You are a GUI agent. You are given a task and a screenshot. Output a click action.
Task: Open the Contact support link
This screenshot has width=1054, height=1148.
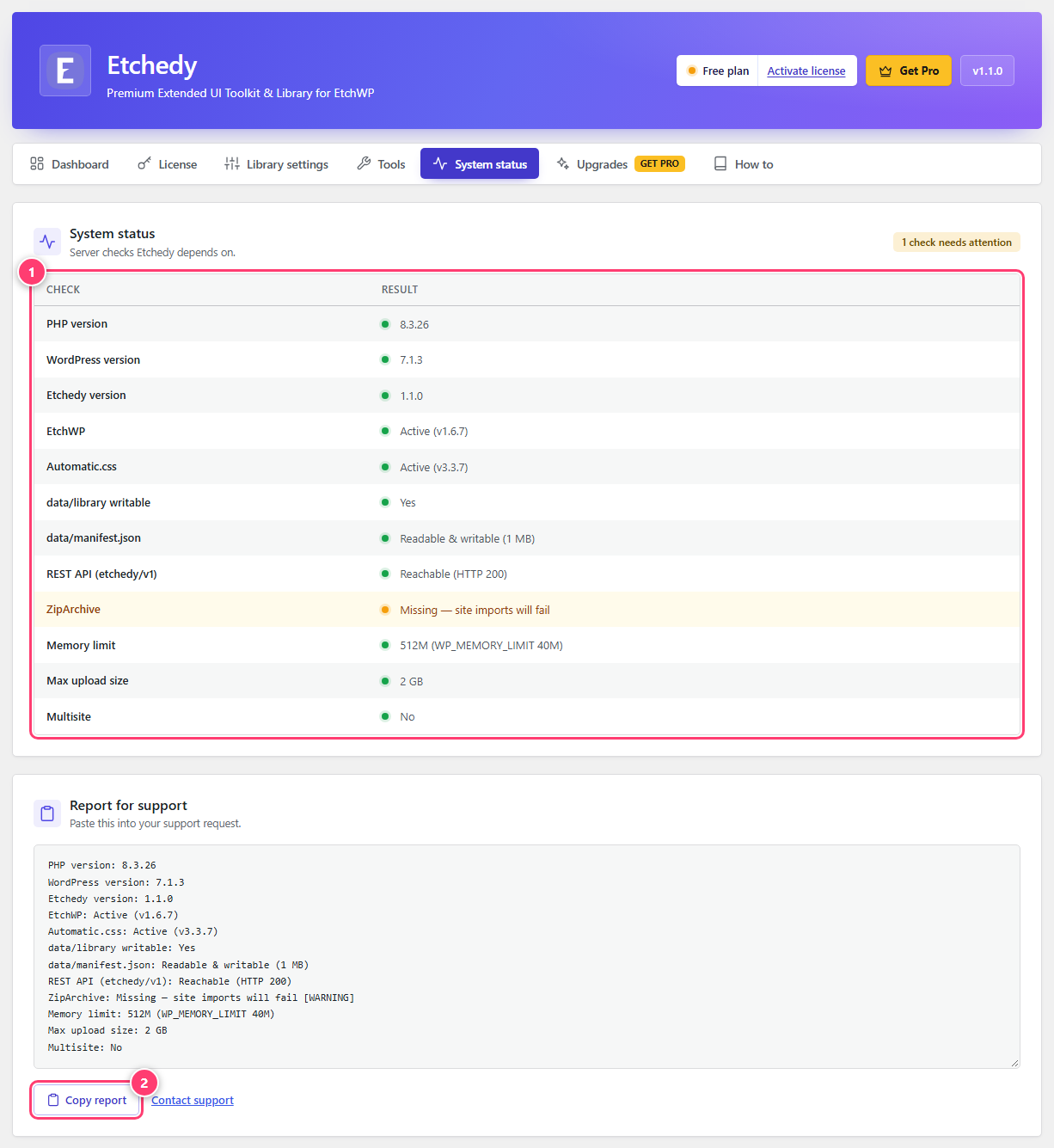[193, 1100]
